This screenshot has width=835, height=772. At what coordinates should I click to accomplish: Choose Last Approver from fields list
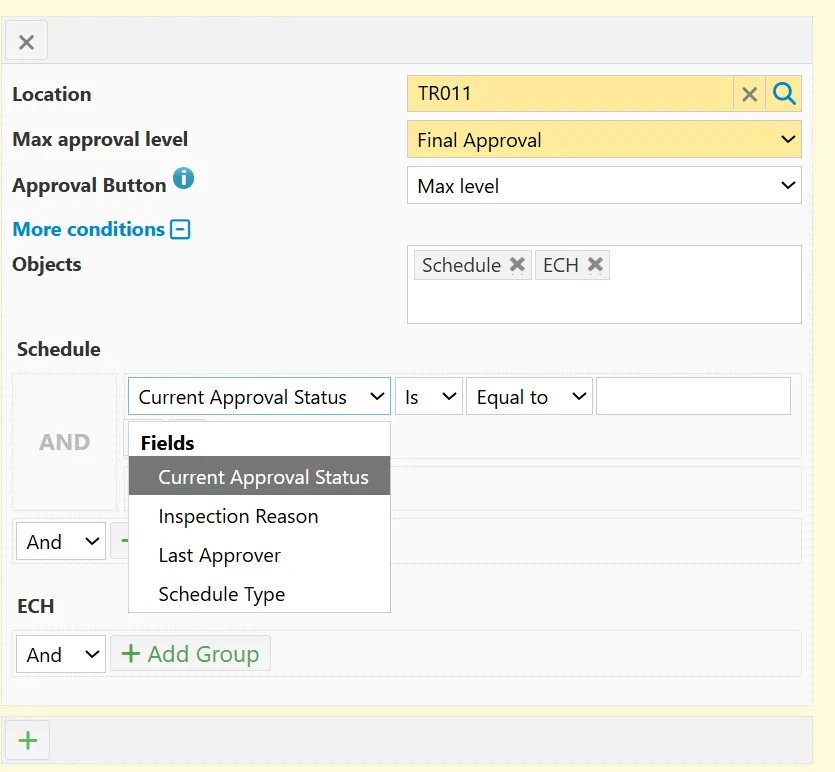pos(259,555)
